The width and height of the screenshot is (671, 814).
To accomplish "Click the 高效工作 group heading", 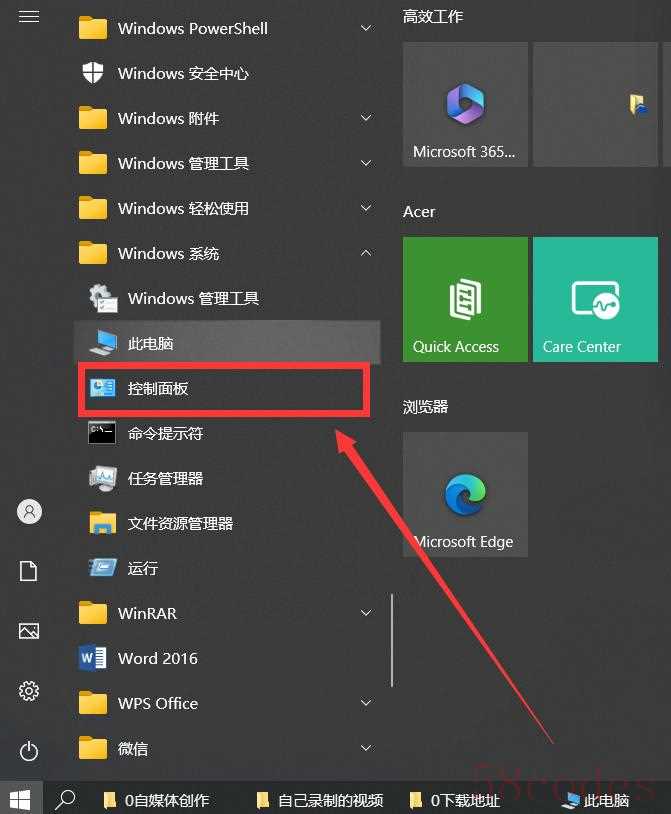I will (433, 17).
